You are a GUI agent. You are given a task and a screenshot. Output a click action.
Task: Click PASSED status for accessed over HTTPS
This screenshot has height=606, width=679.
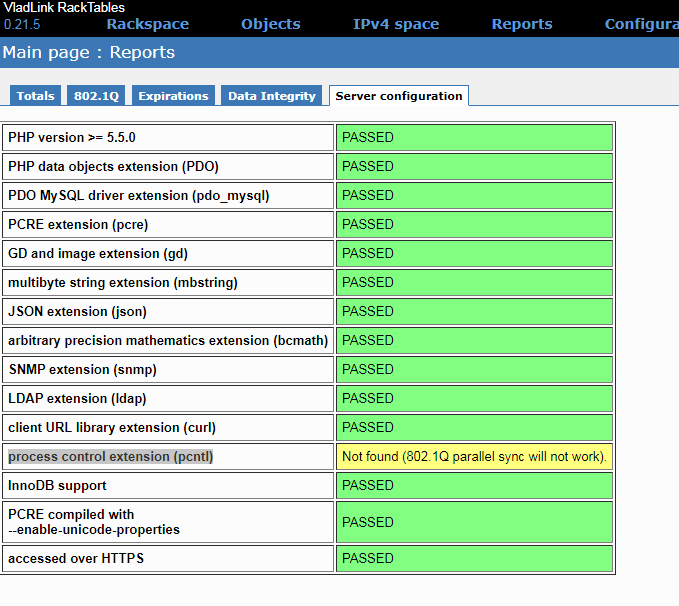(474, 558)
